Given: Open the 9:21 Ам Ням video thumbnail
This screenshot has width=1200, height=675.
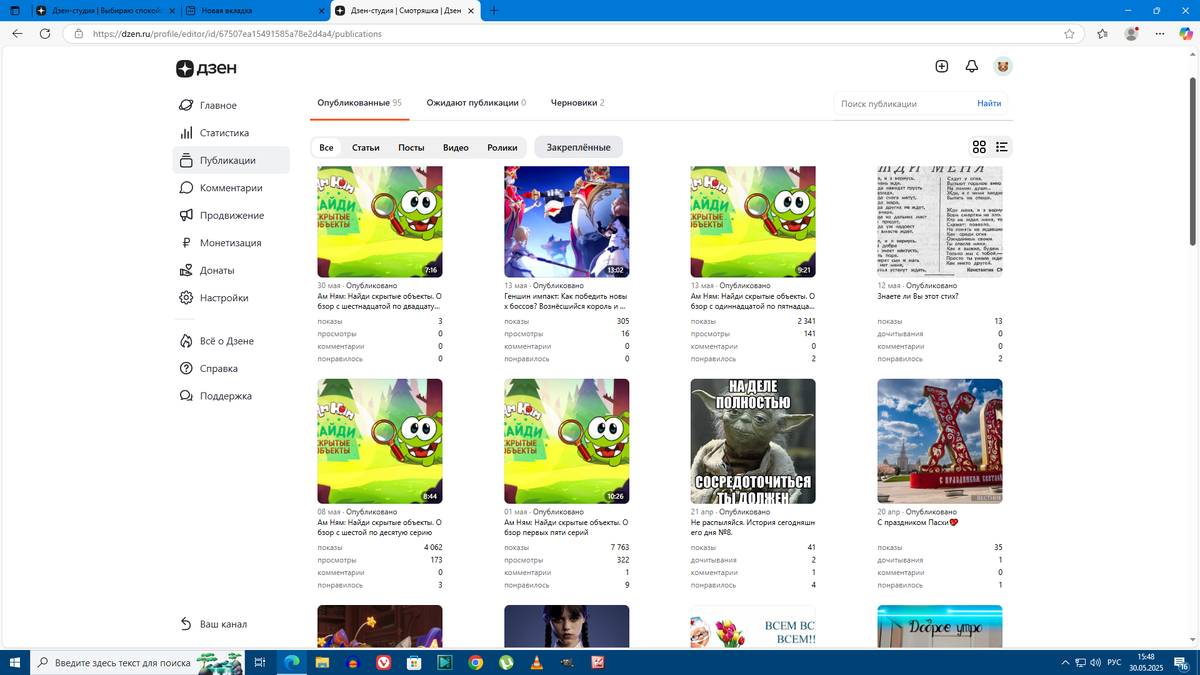Looking at the screenshot, I should (x=753, y=222).
